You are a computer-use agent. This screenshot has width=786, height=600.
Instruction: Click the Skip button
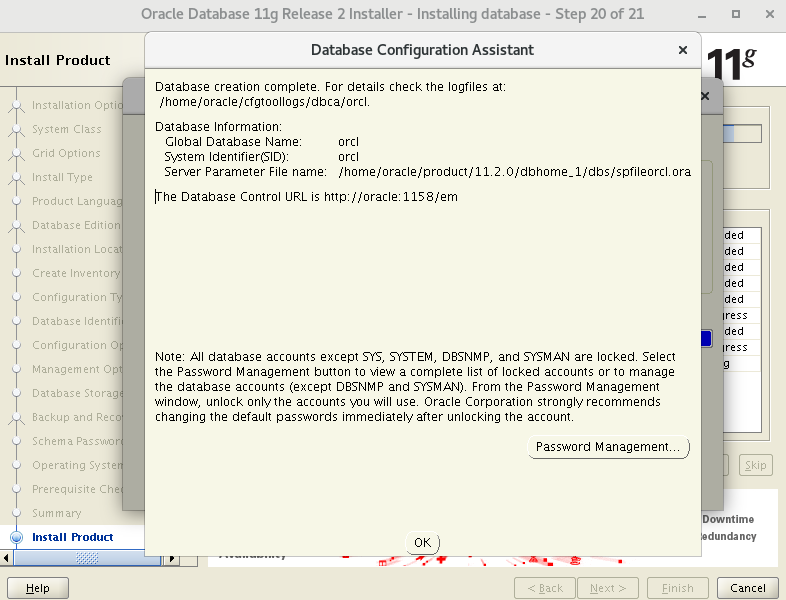(755, 465)
